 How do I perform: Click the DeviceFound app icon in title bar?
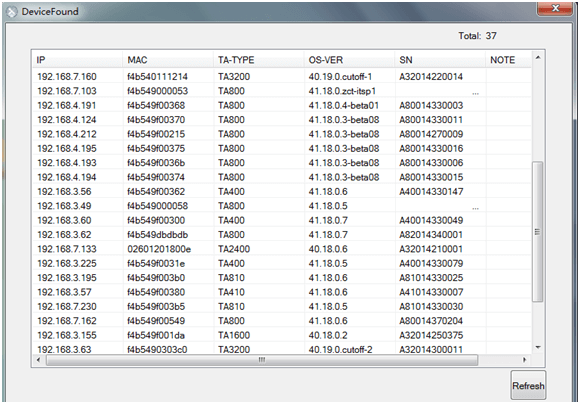click(12, 12)
